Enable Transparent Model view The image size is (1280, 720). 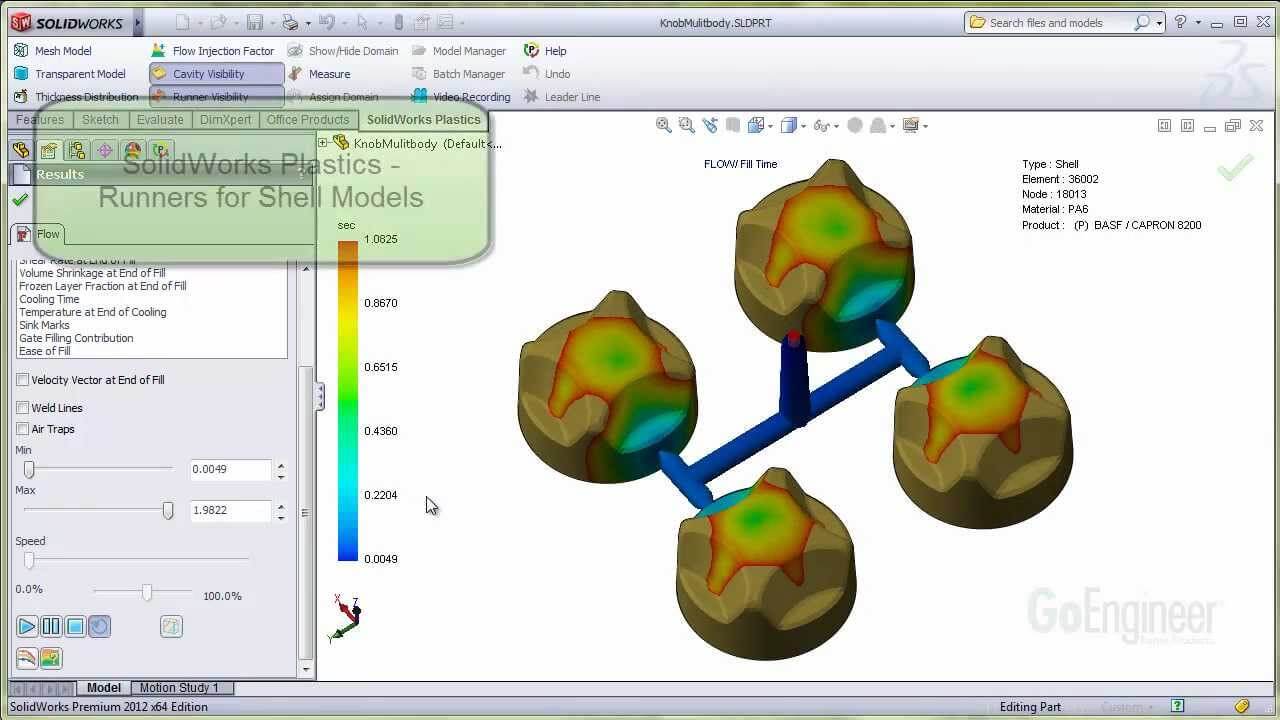pos(69,74)
